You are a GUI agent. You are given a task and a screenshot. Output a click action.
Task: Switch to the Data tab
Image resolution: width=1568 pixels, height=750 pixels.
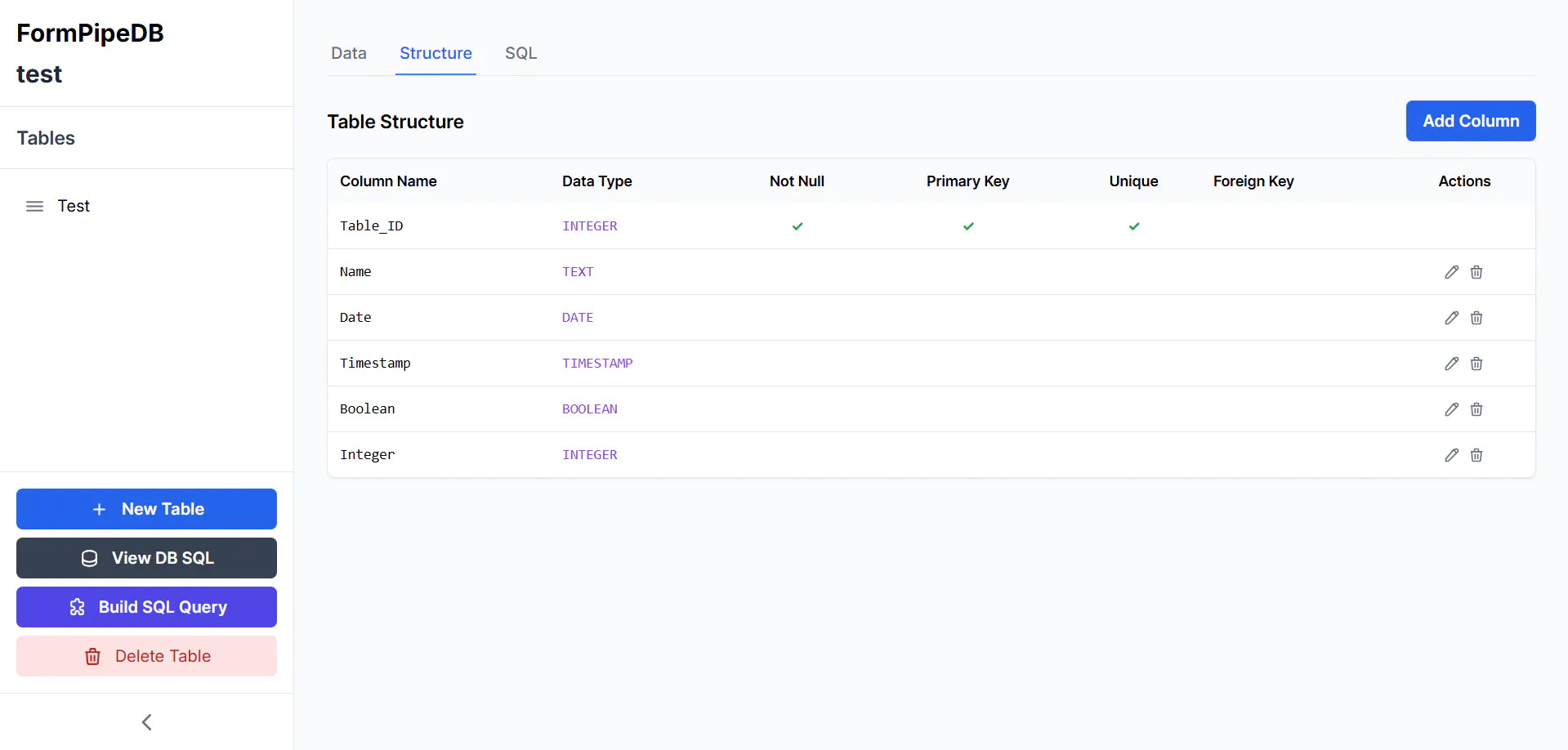(349, 53)
